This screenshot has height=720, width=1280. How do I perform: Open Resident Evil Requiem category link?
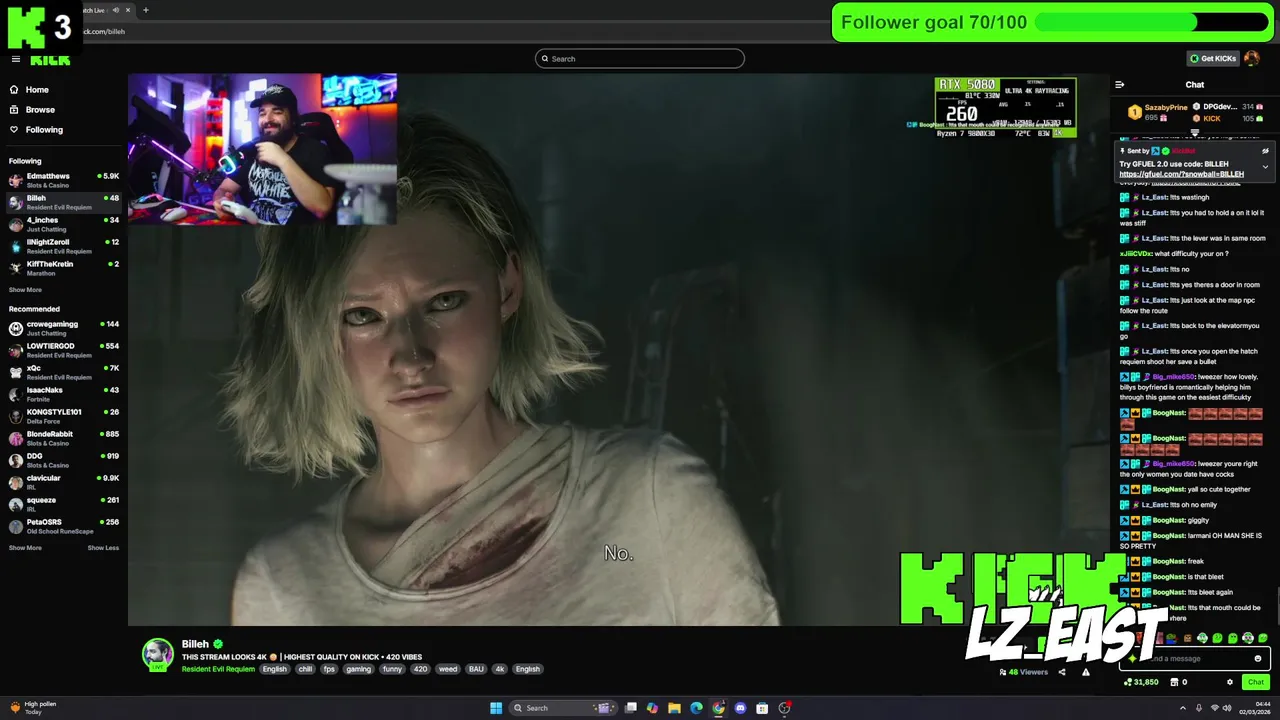(x=218, y=669)
